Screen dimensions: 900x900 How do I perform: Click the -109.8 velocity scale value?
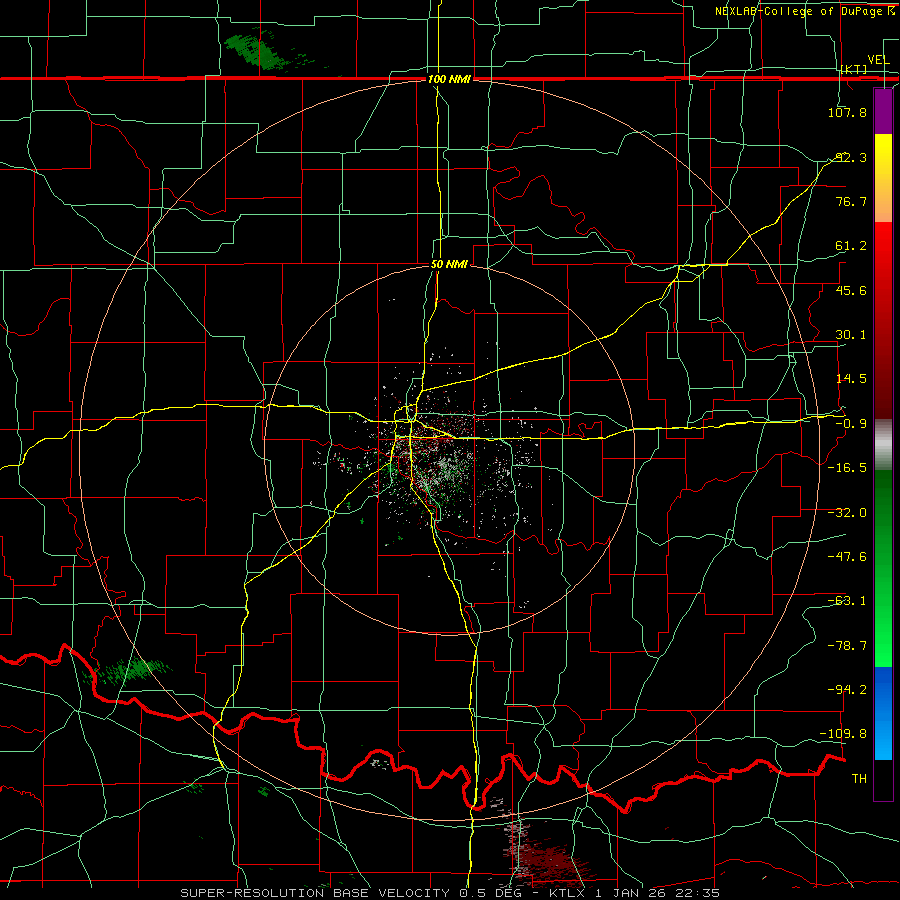[844, 734]
